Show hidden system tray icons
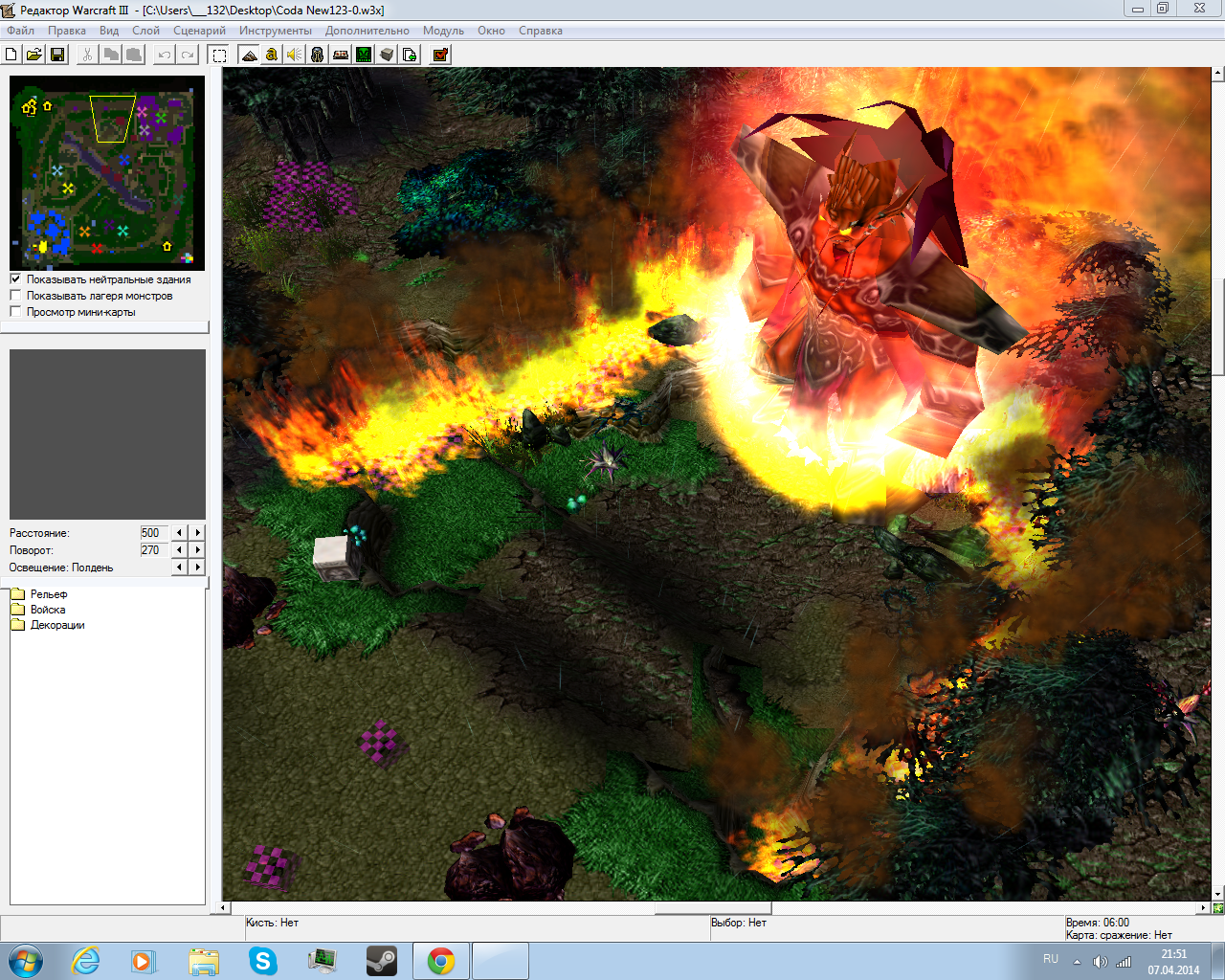This screenshot has height=980, width=1225. (x=1077, y=962)
